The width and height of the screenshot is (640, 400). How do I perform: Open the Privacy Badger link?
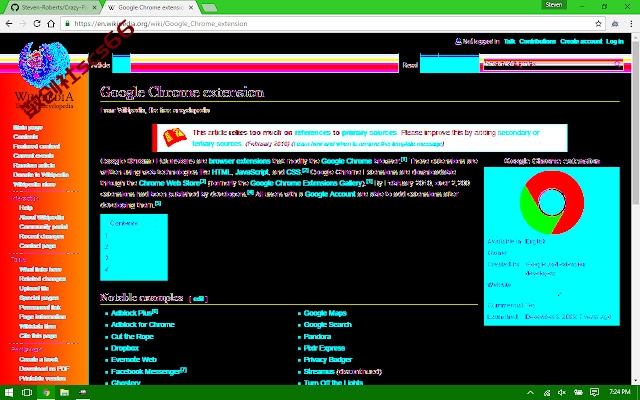328,360
